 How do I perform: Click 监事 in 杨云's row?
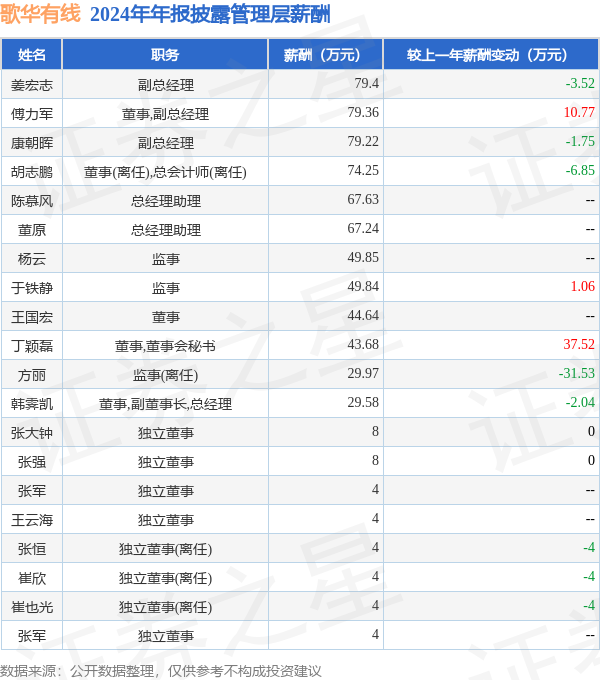(165, 259)
